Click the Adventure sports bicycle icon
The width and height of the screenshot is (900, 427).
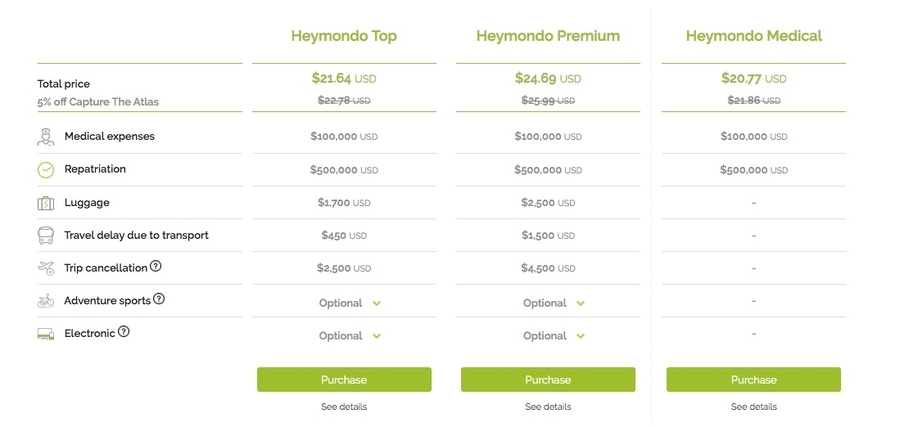coord(46,300)
